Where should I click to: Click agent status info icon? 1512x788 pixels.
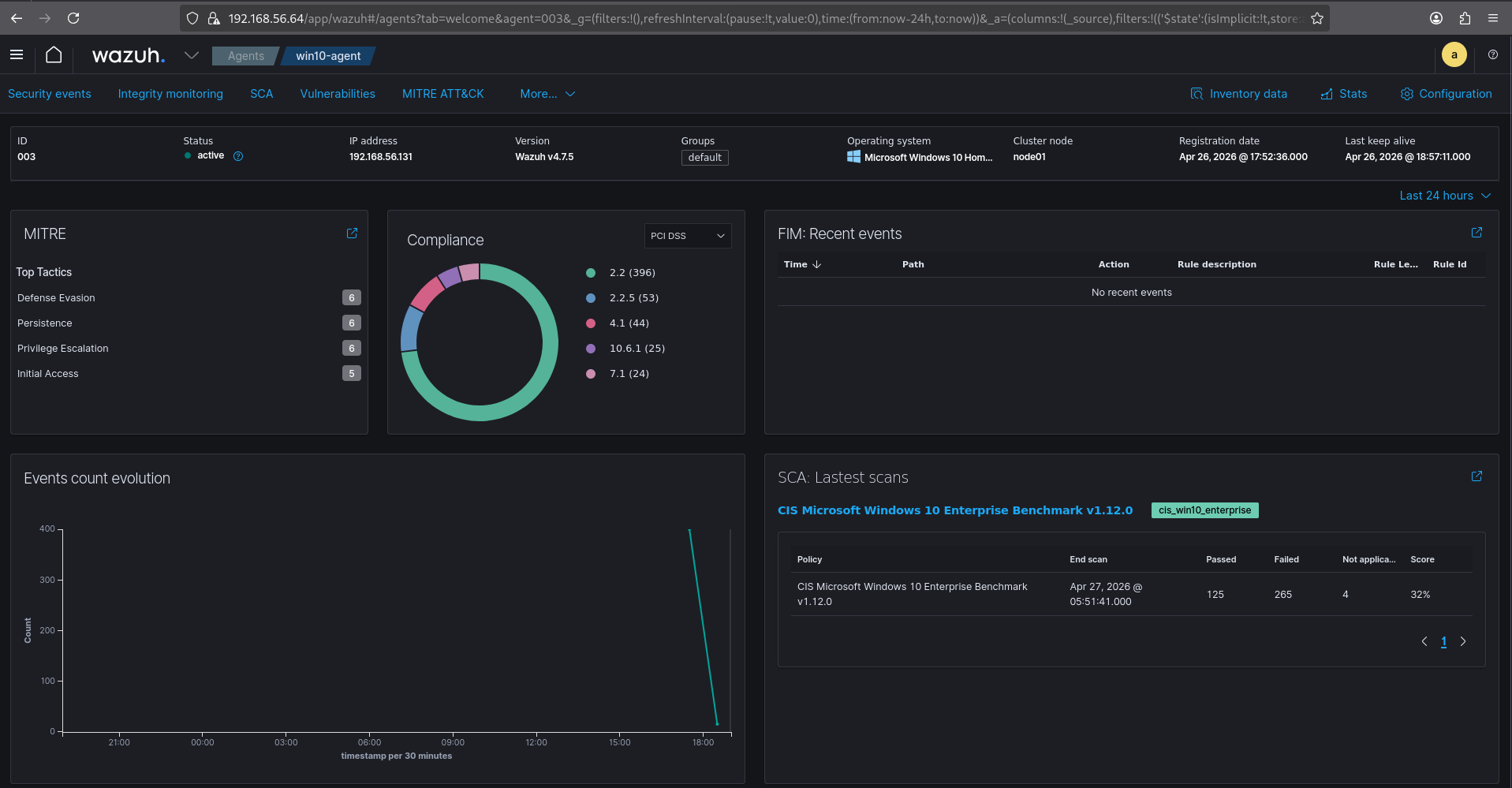point(238,156)
